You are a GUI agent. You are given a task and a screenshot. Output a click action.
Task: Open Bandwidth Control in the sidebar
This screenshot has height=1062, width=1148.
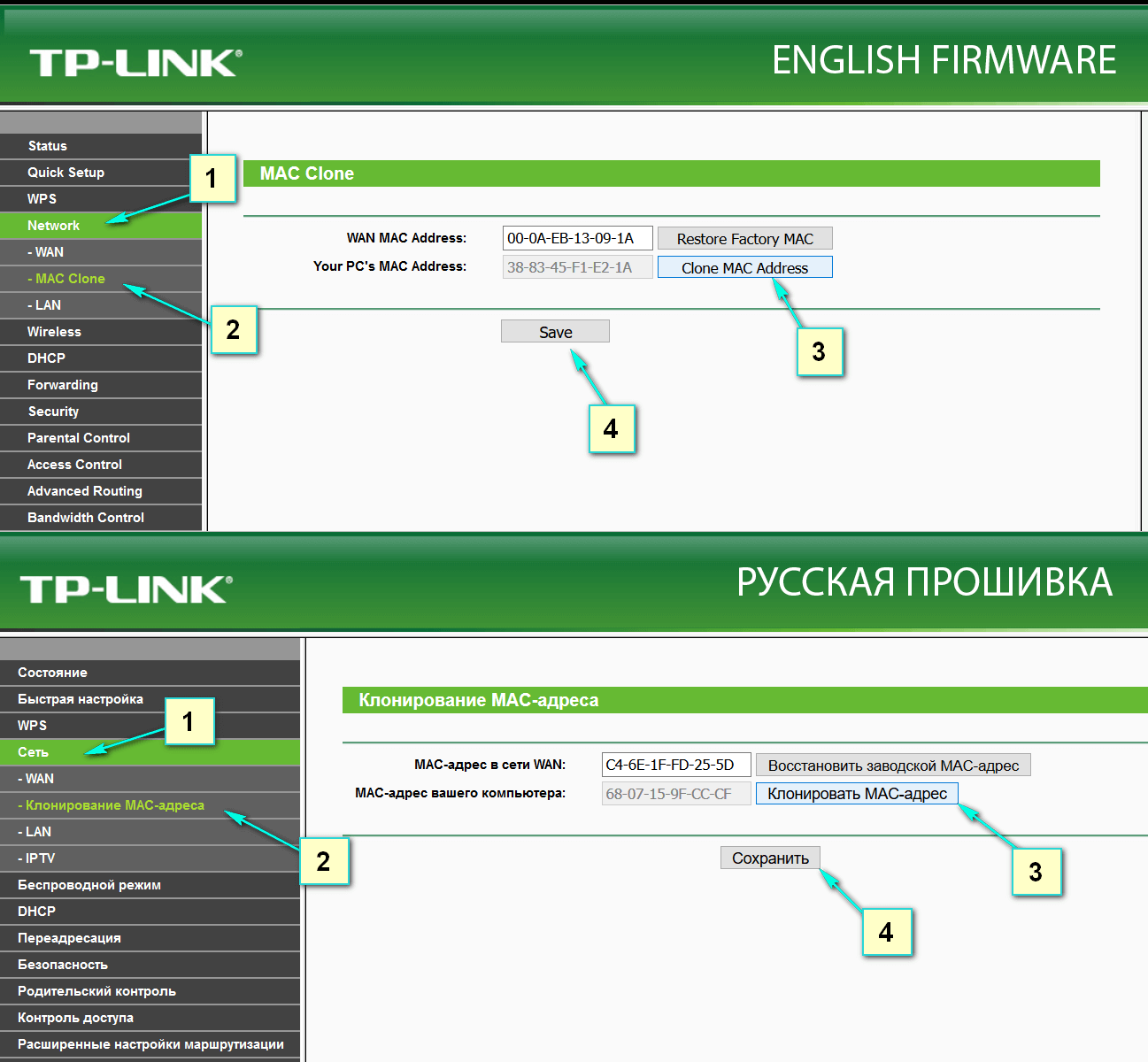(86, 518)
